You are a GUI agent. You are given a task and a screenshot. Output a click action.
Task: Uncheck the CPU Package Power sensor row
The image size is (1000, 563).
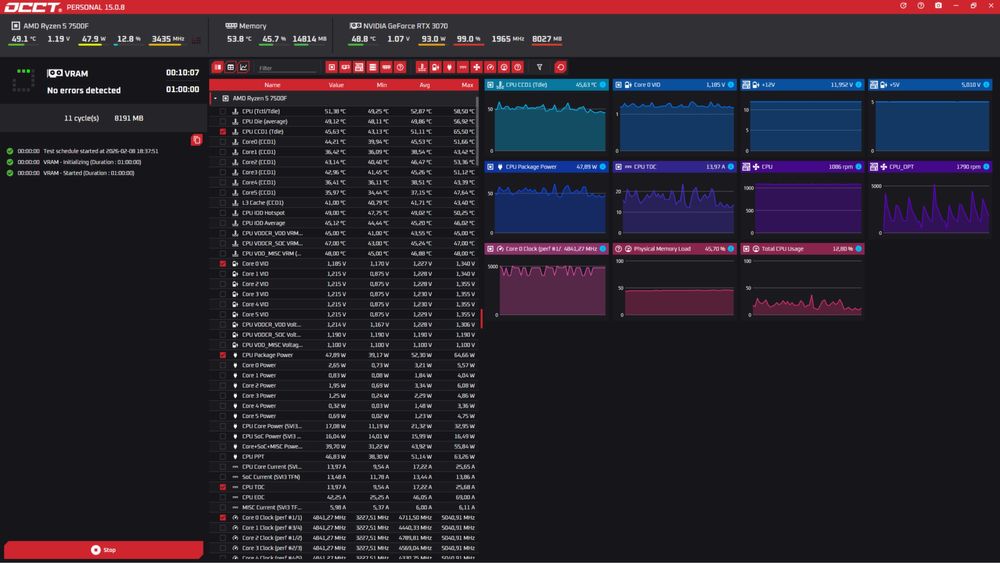223,355
